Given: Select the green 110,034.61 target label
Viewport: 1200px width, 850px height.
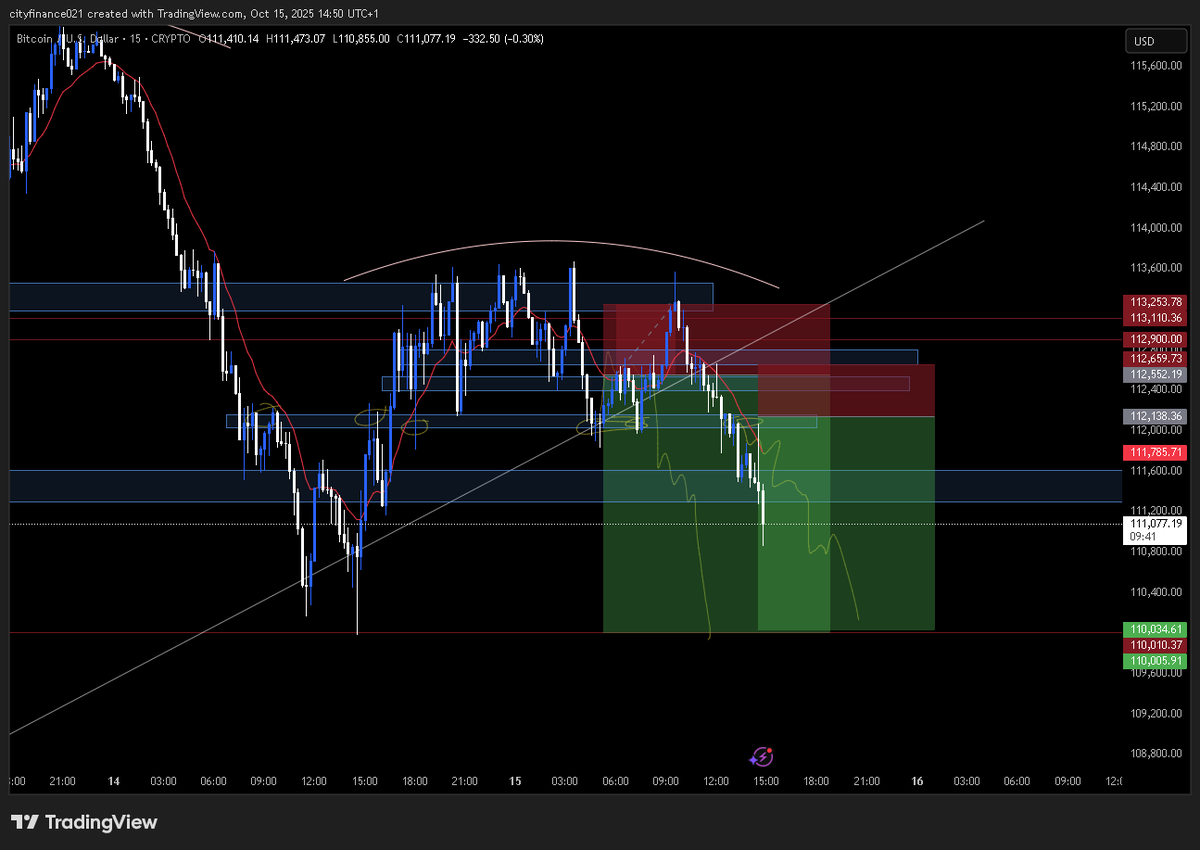Looking at the screenshot, I should [x=1156, y=629].
